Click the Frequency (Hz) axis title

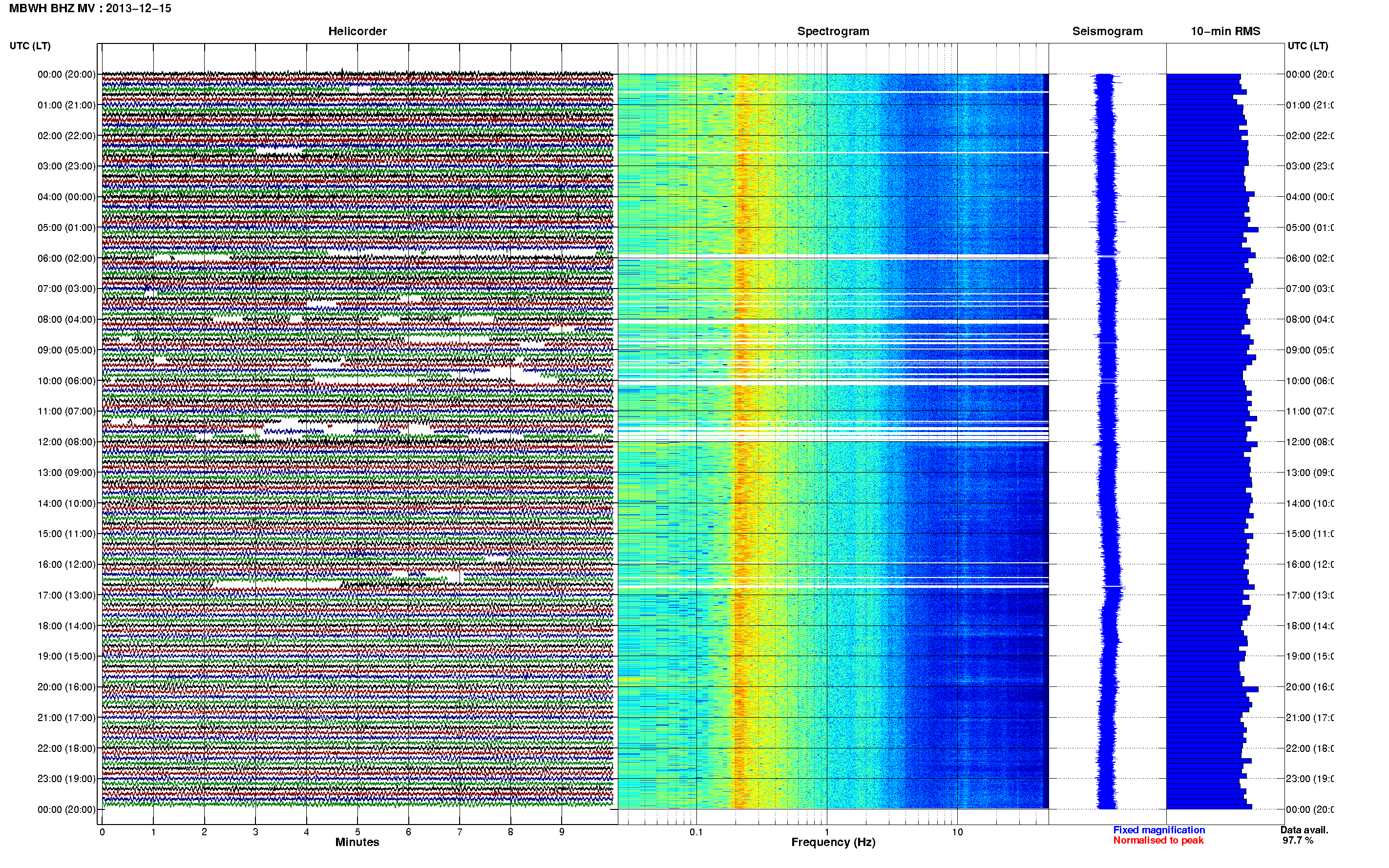click(x=833, y=842)
